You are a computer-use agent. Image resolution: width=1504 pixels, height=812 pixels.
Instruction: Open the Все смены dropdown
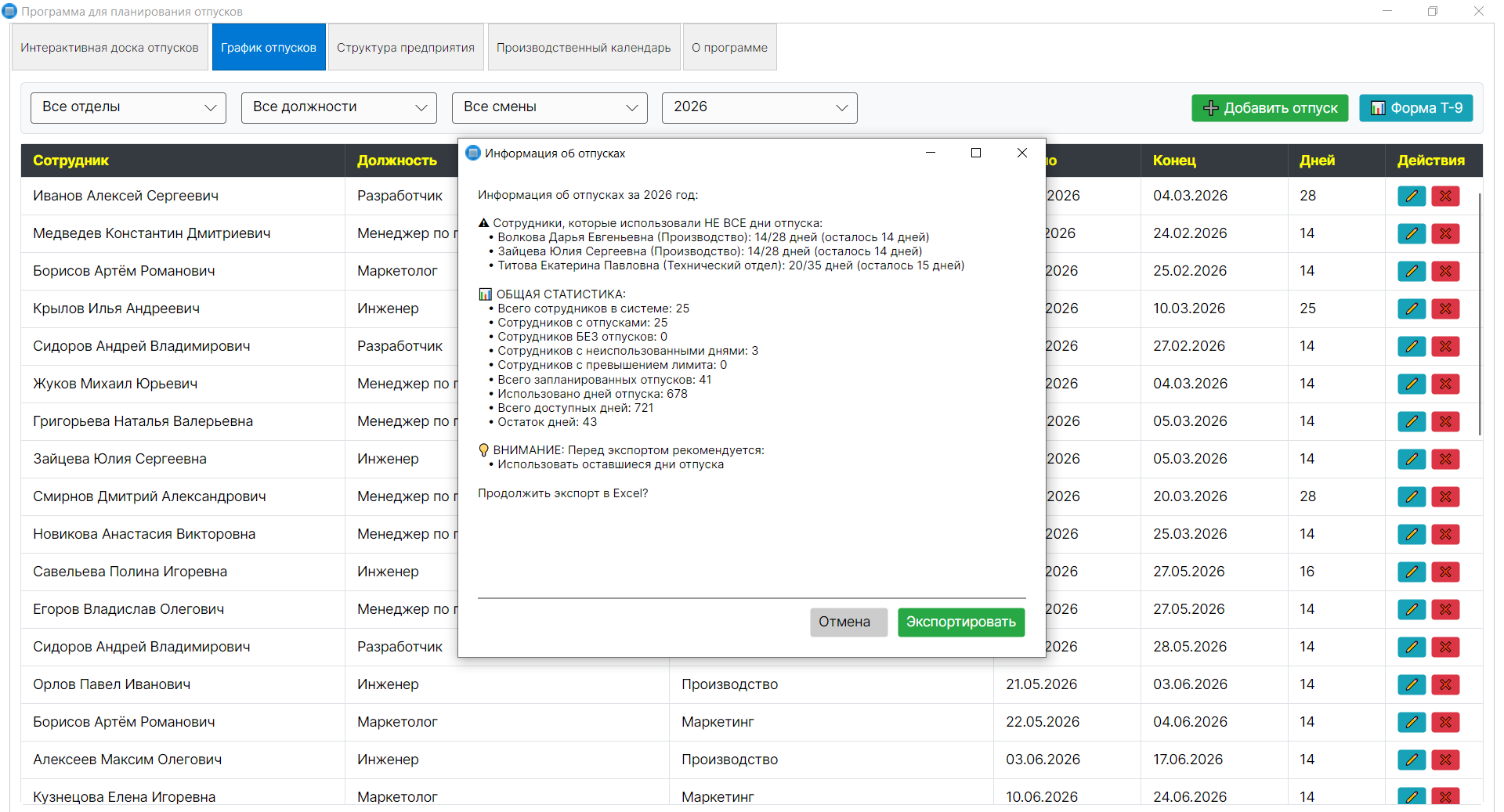point(549,108)
